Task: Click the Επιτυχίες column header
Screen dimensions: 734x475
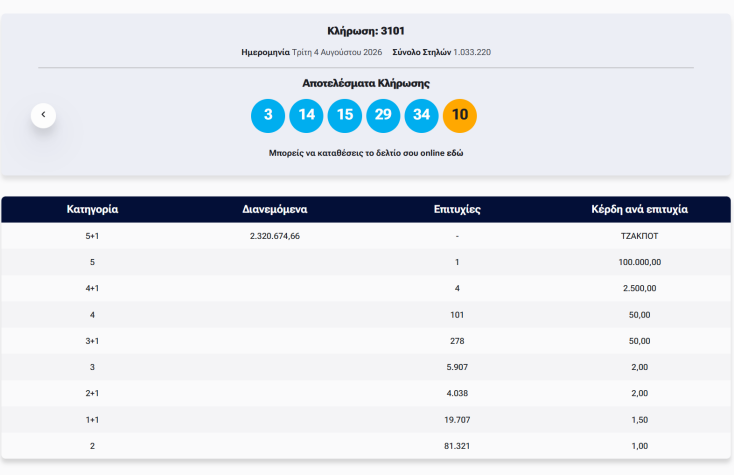Action: (457, 209)
